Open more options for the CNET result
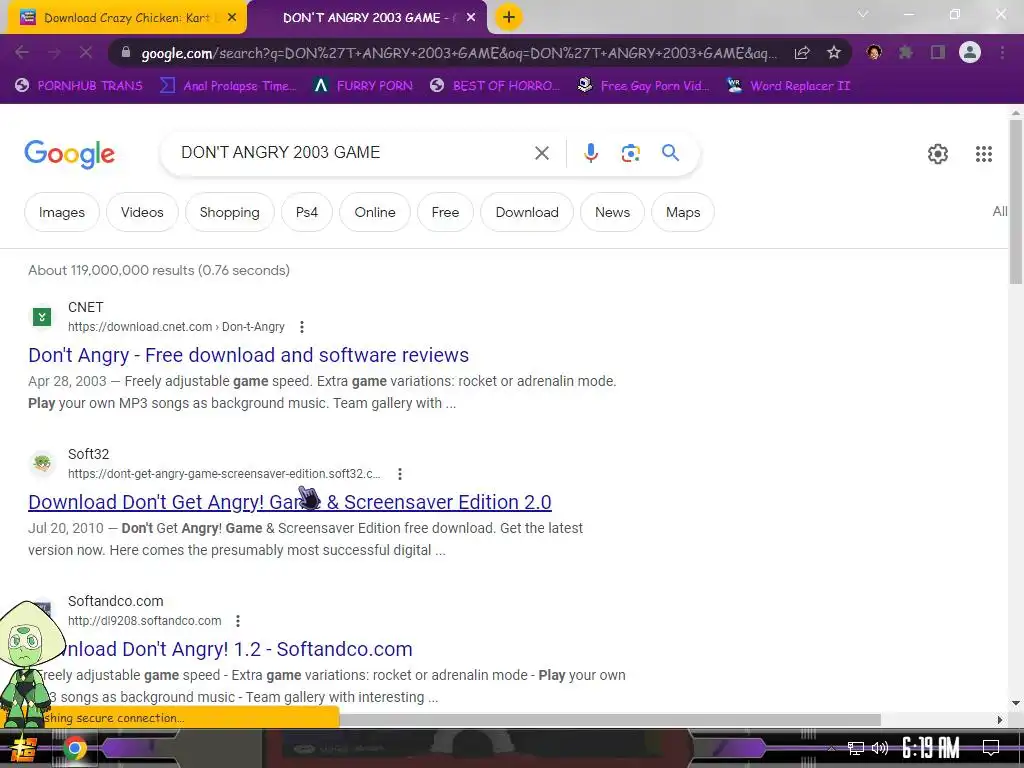Image resolution: width=1024 pixels, height=768 pixels. (301, 327)
